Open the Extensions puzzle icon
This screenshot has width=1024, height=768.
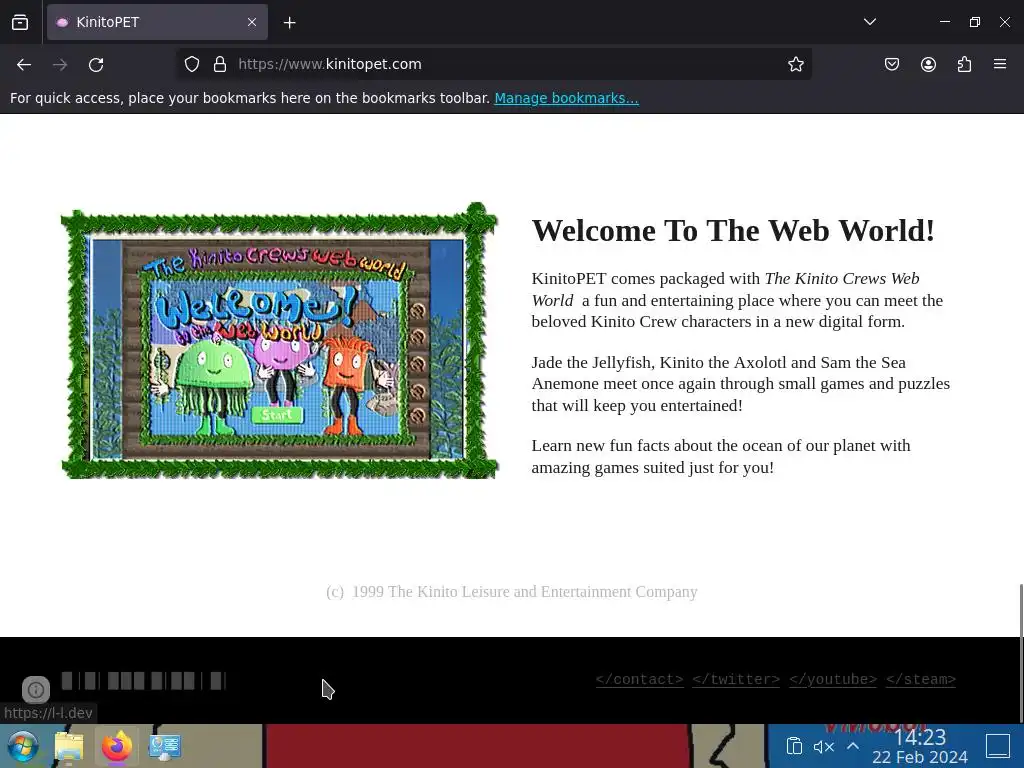point(964,64)
